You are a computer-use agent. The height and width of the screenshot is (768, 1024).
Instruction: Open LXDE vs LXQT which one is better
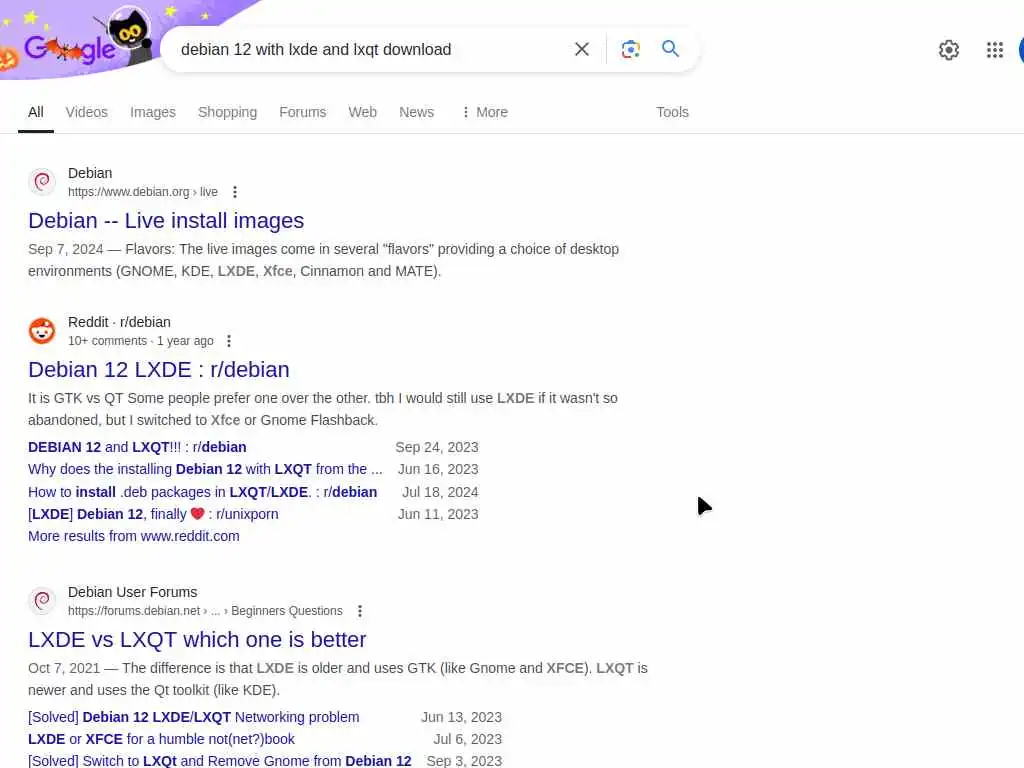click(x=197, y=639)
